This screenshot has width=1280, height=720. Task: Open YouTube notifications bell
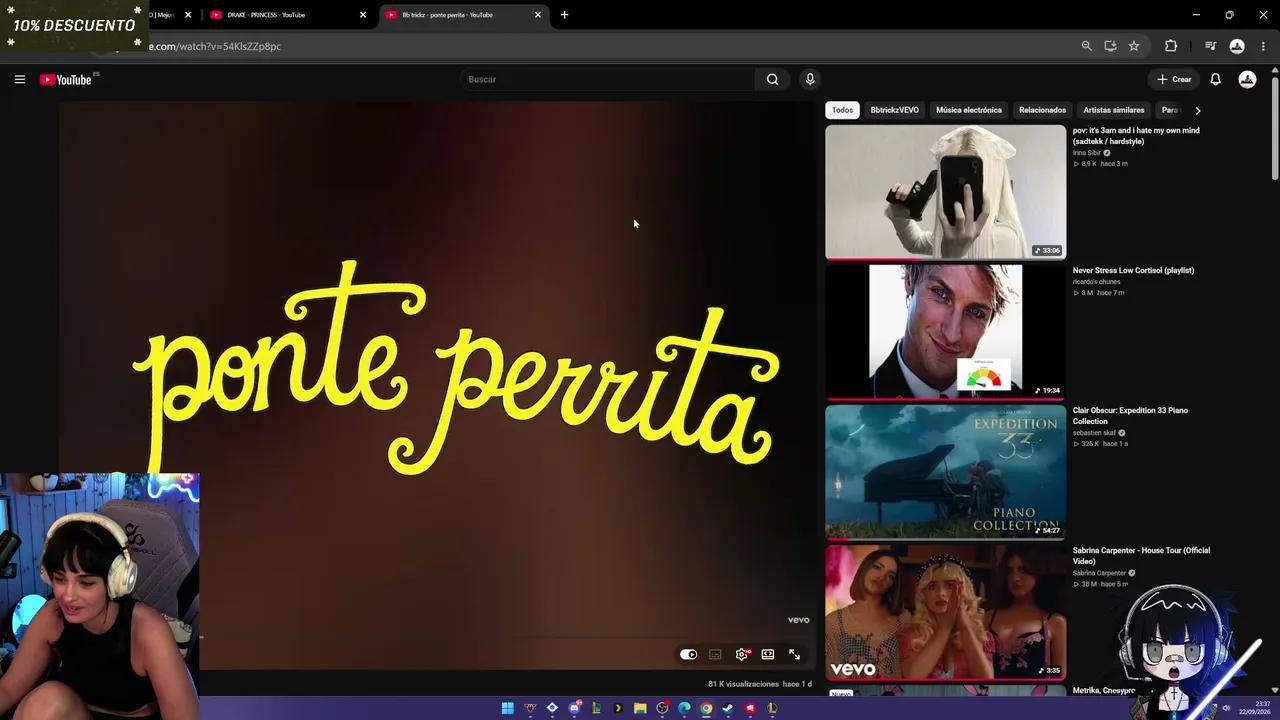[x=1215, y=79]
